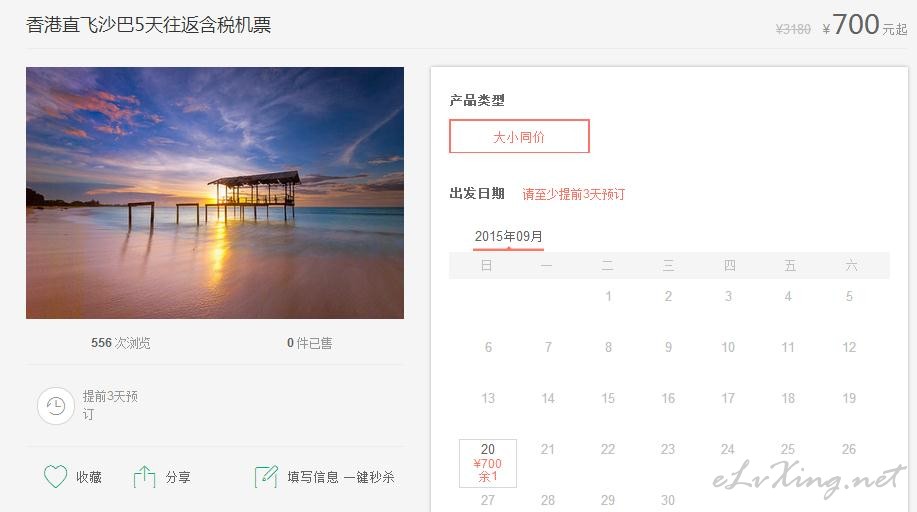Click calendar date 23
This screenshot has height=512, width=917.
(668, 449)
